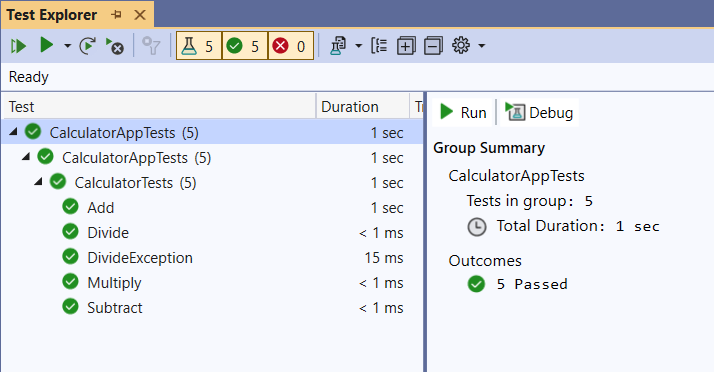Open the settings gear icon
This screenshot has height=372, width=714.
coord(461,46)
